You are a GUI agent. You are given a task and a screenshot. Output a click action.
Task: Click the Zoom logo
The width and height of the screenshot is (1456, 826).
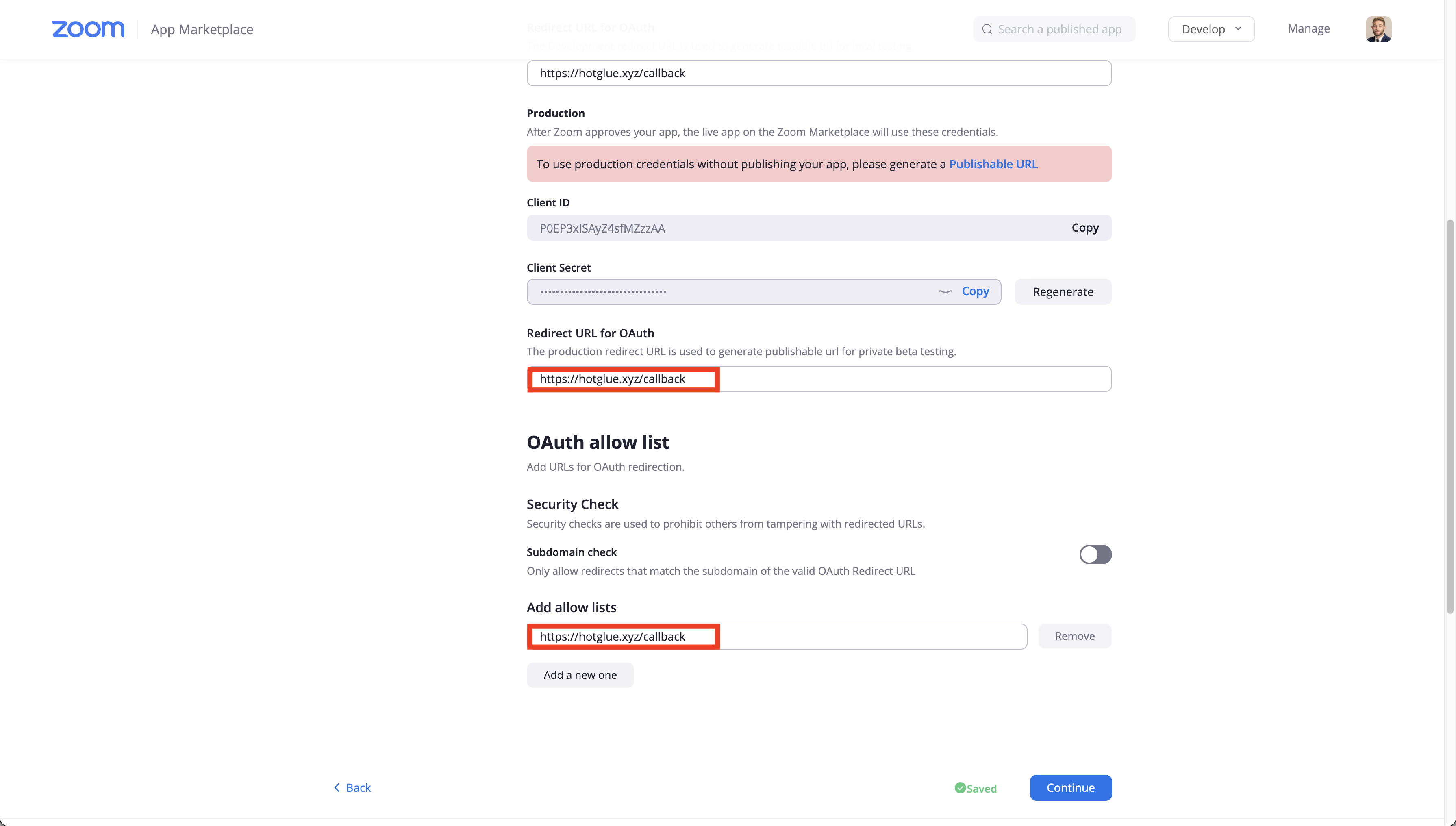coord(88,29)
